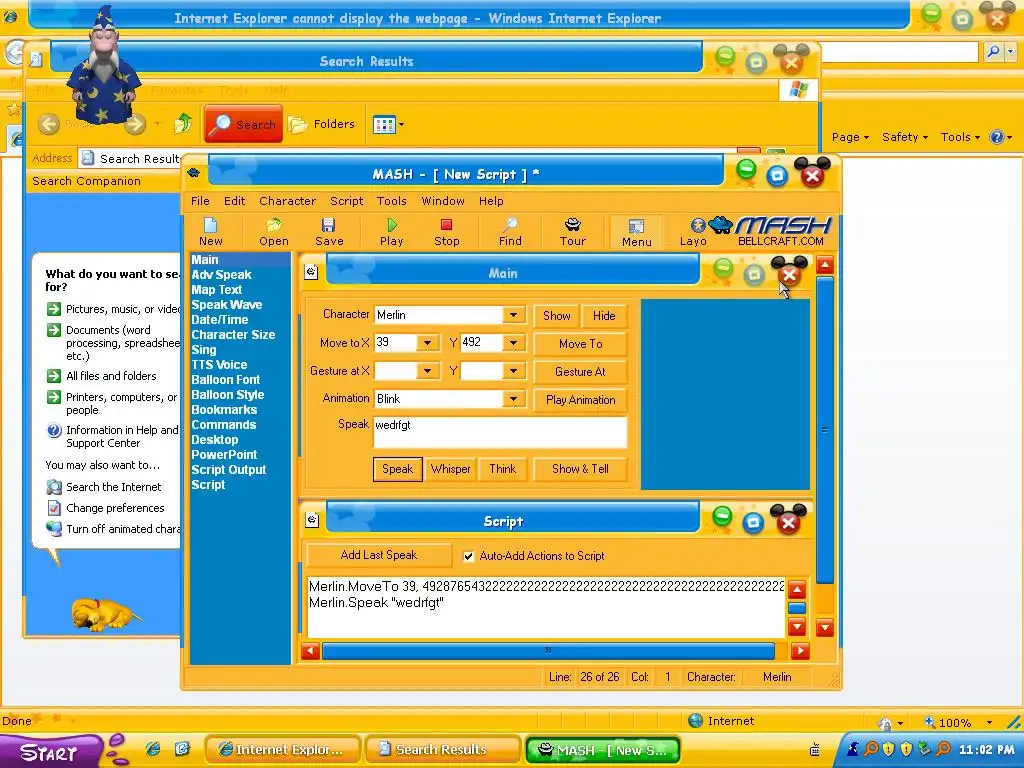The width and height of the screenshot is (1024, 768).
Task: Create a new script with New icon
Action: [x=210, y=232]
